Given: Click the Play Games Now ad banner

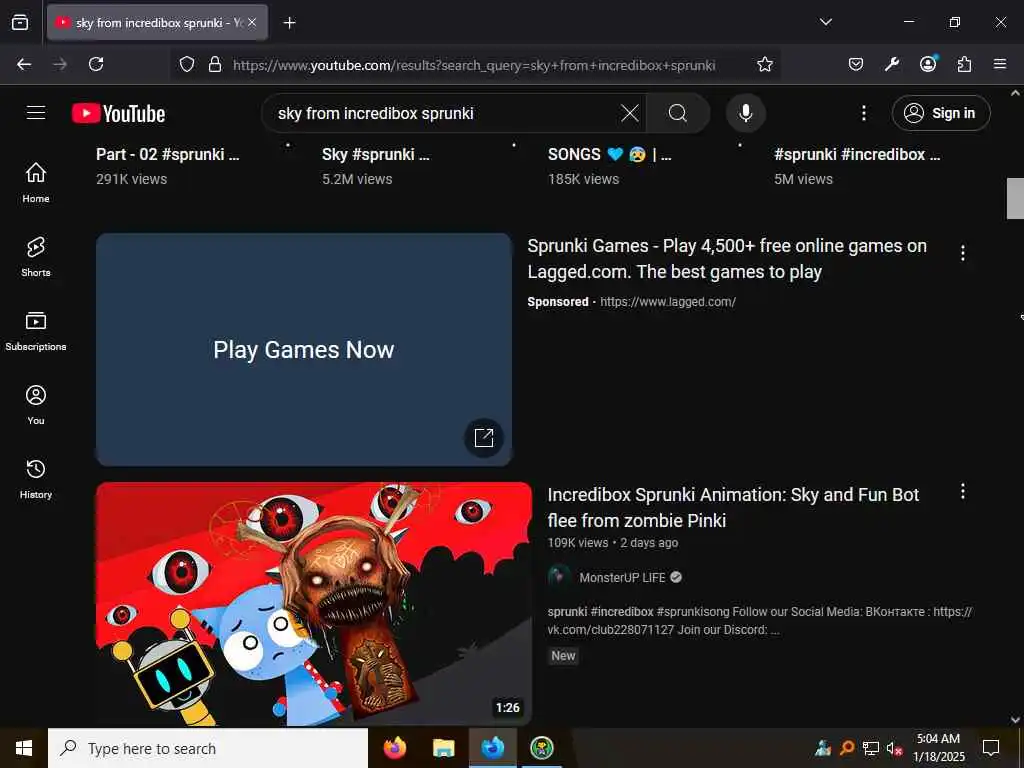Looking at the screenshot, I should (304, 349).
